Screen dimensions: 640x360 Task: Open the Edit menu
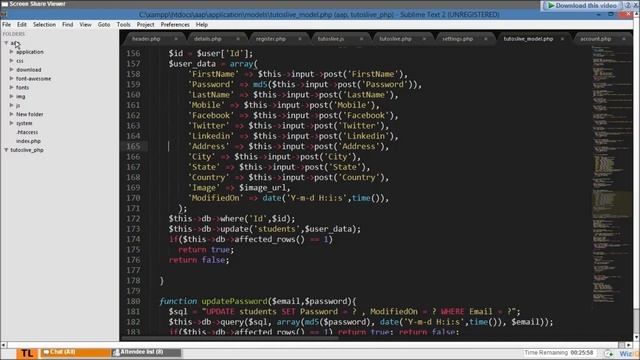tap(22, 24)
